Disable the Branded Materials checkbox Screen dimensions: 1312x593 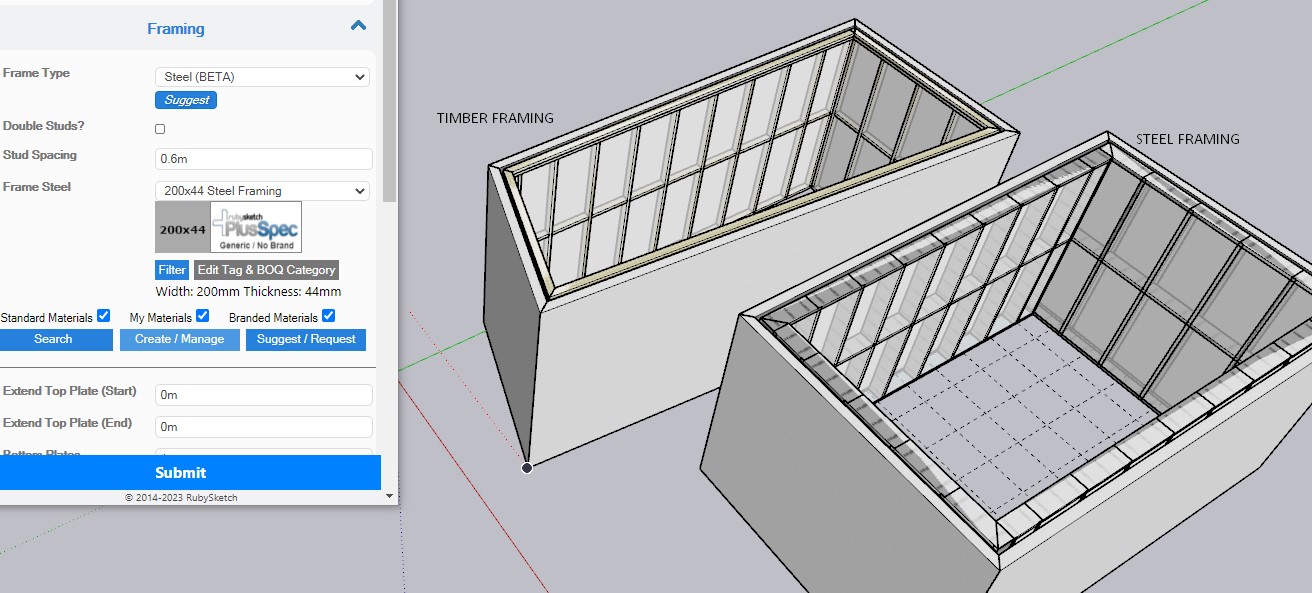[328, 316]
